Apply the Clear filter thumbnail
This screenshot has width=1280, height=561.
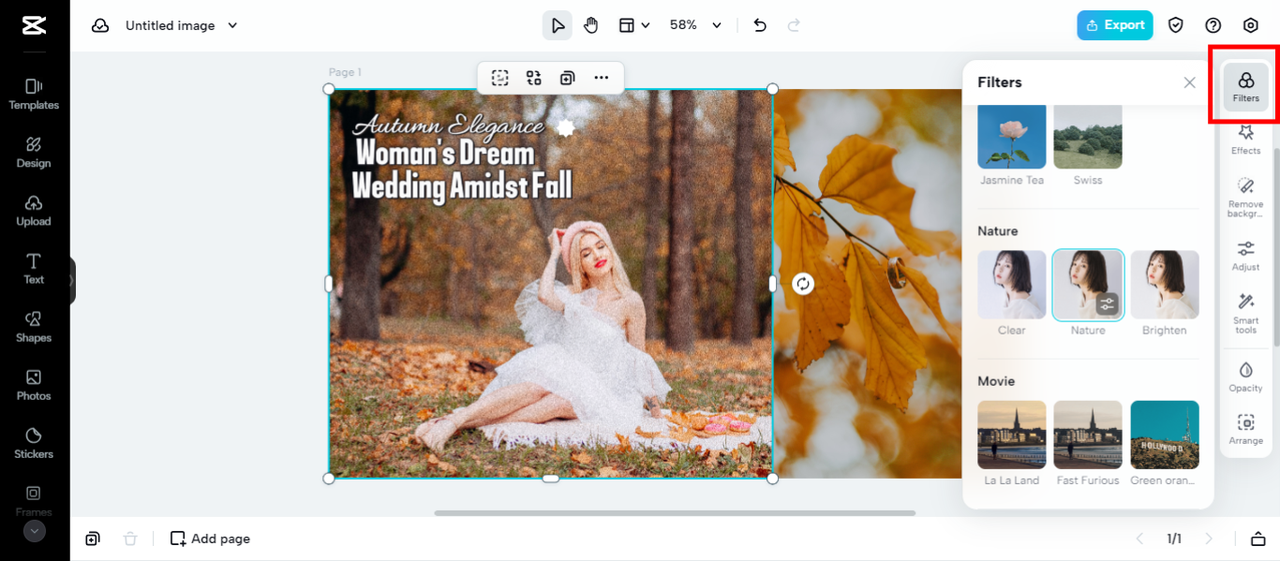[1011, 285]
